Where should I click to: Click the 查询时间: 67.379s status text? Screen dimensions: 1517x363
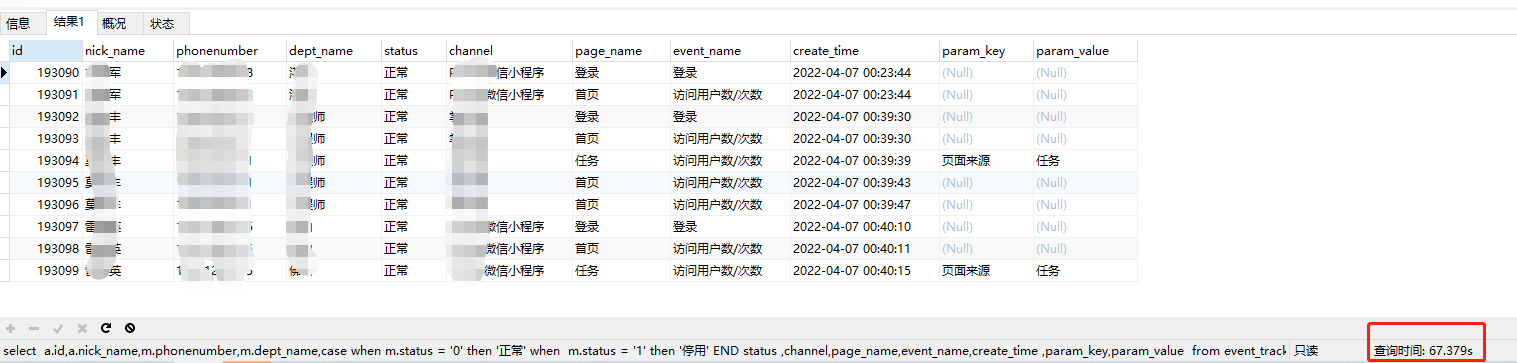[x=1424, y=351]
